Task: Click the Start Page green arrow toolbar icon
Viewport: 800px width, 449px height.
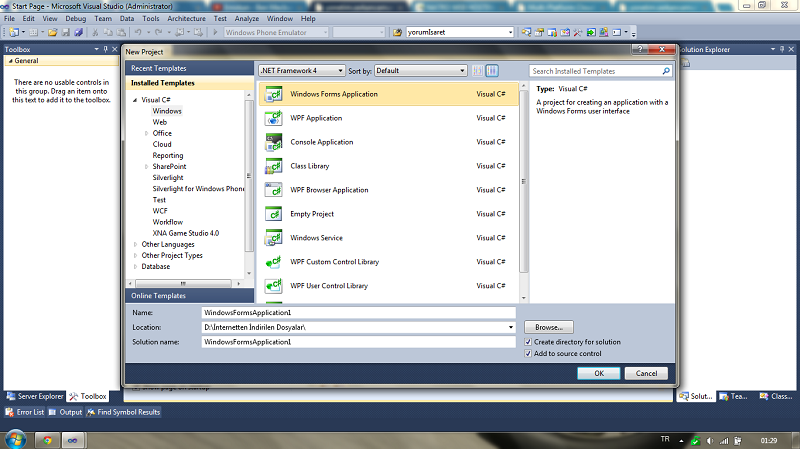Action: click(591, 32)
